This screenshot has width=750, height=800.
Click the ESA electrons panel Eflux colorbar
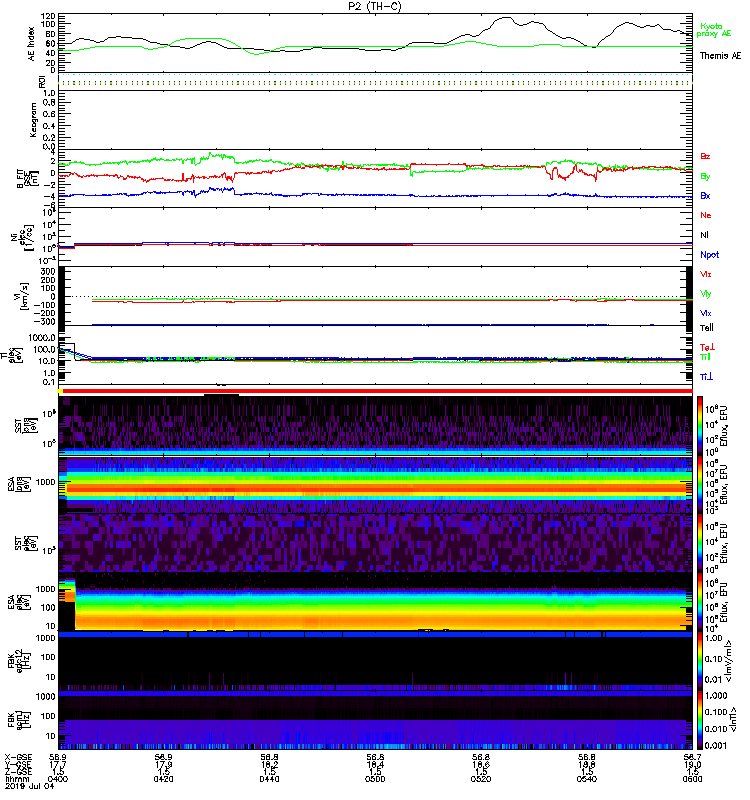[x=700, y=602]
